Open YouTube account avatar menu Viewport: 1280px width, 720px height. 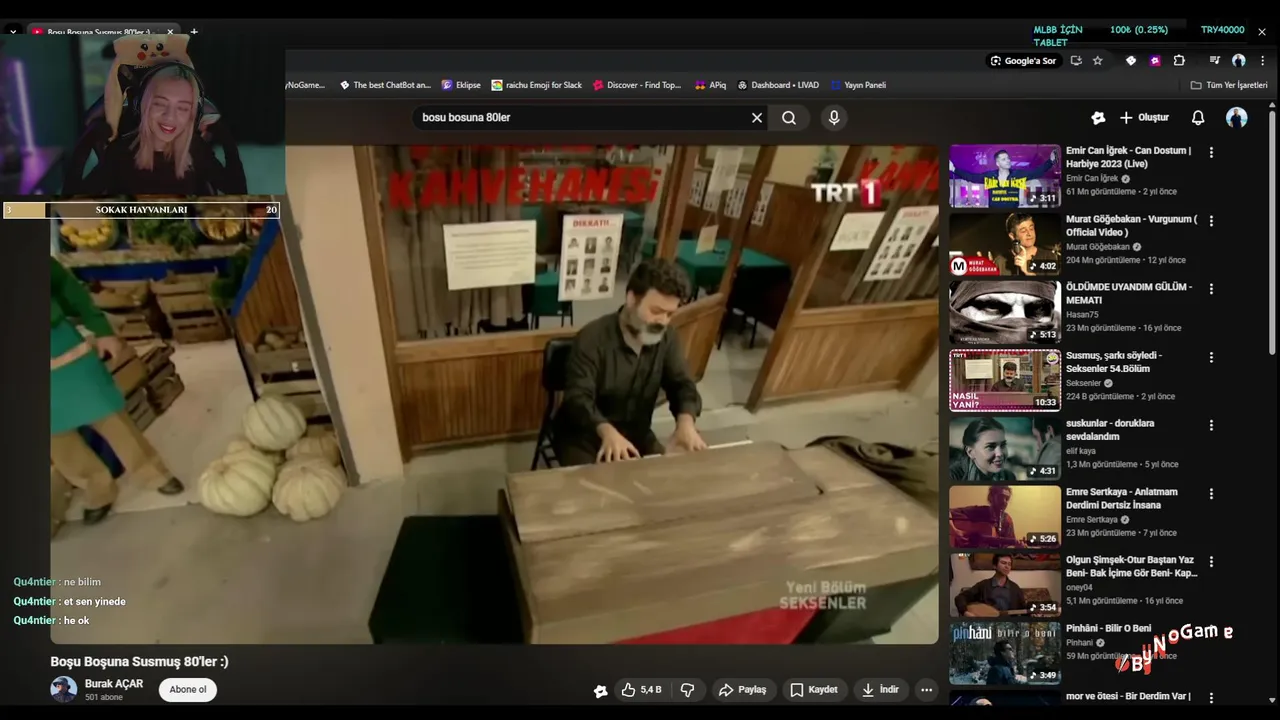1237,118
